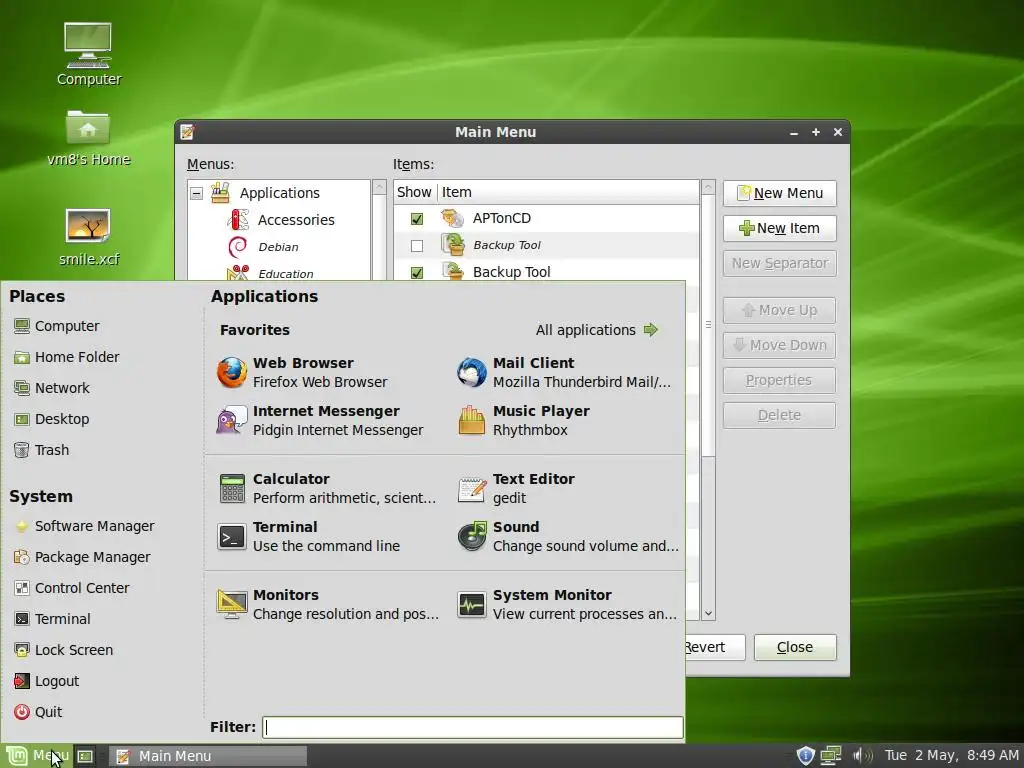Image resolution: width=1024 pixels, height=768 pixels.
Task: Launch Software Manager
Action: click(84, 526)
